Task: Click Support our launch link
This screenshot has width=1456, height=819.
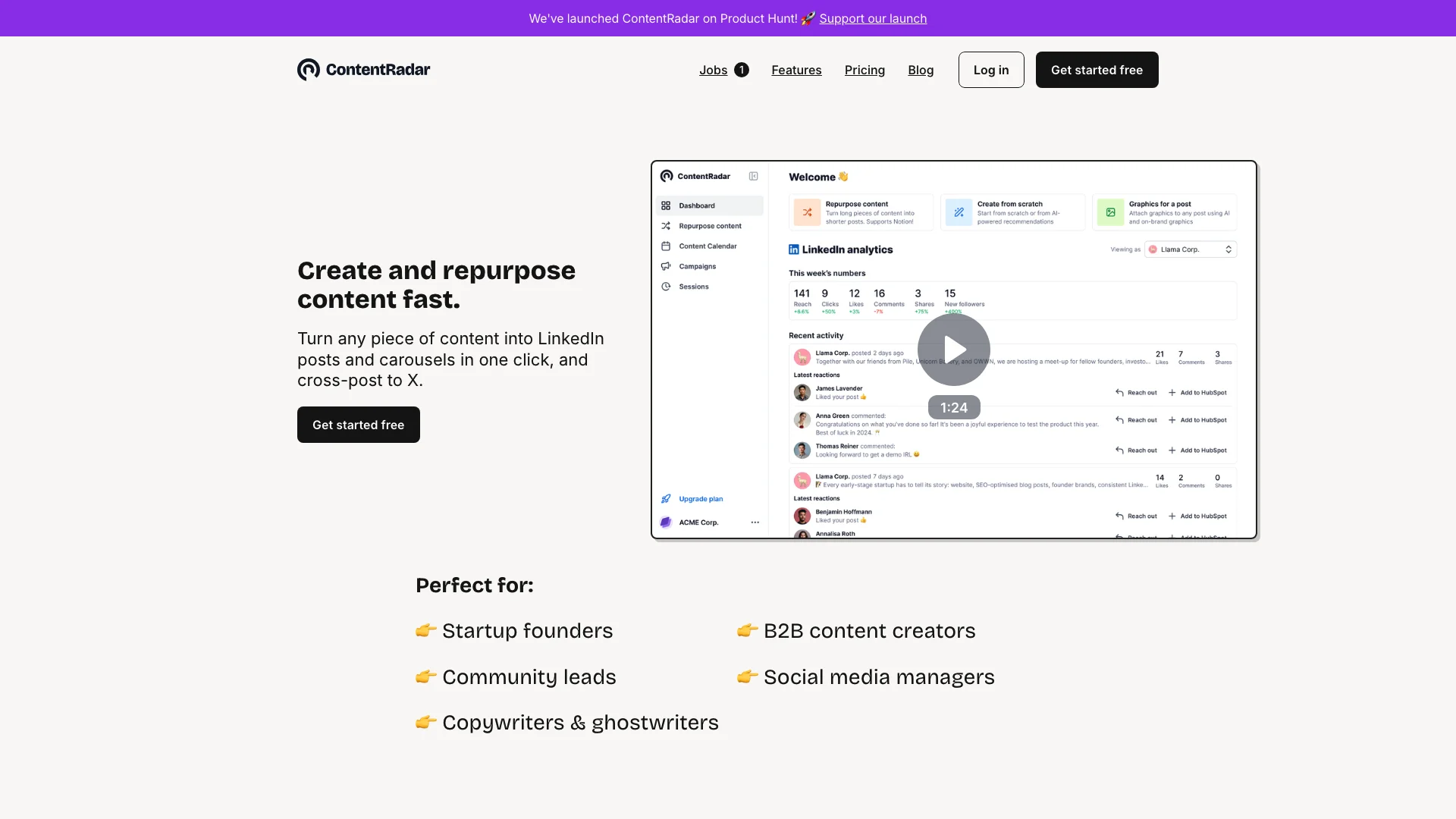Action: pyautogui.click(x=873, y=18)
